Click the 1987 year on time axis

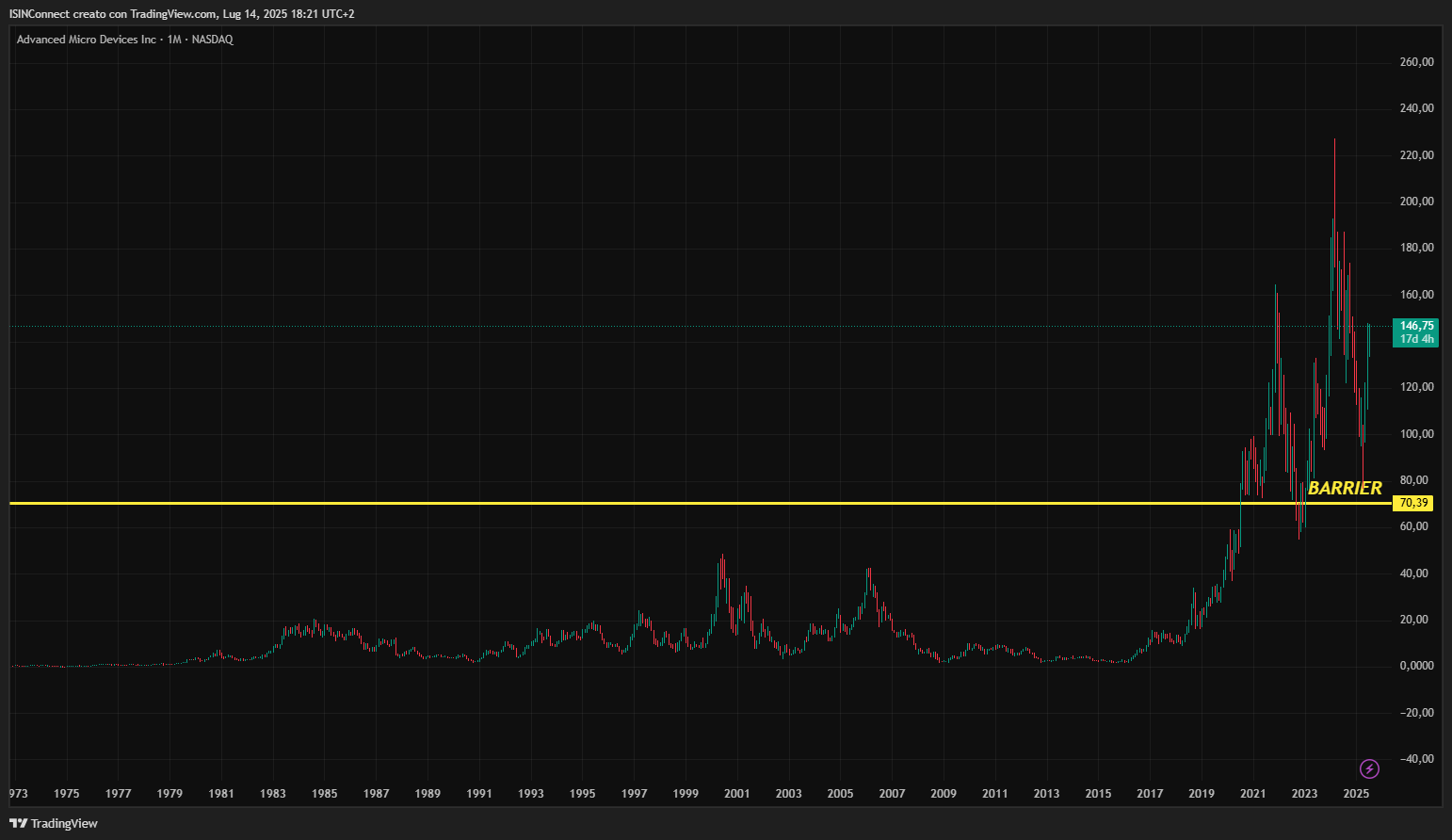pos(377,794)
